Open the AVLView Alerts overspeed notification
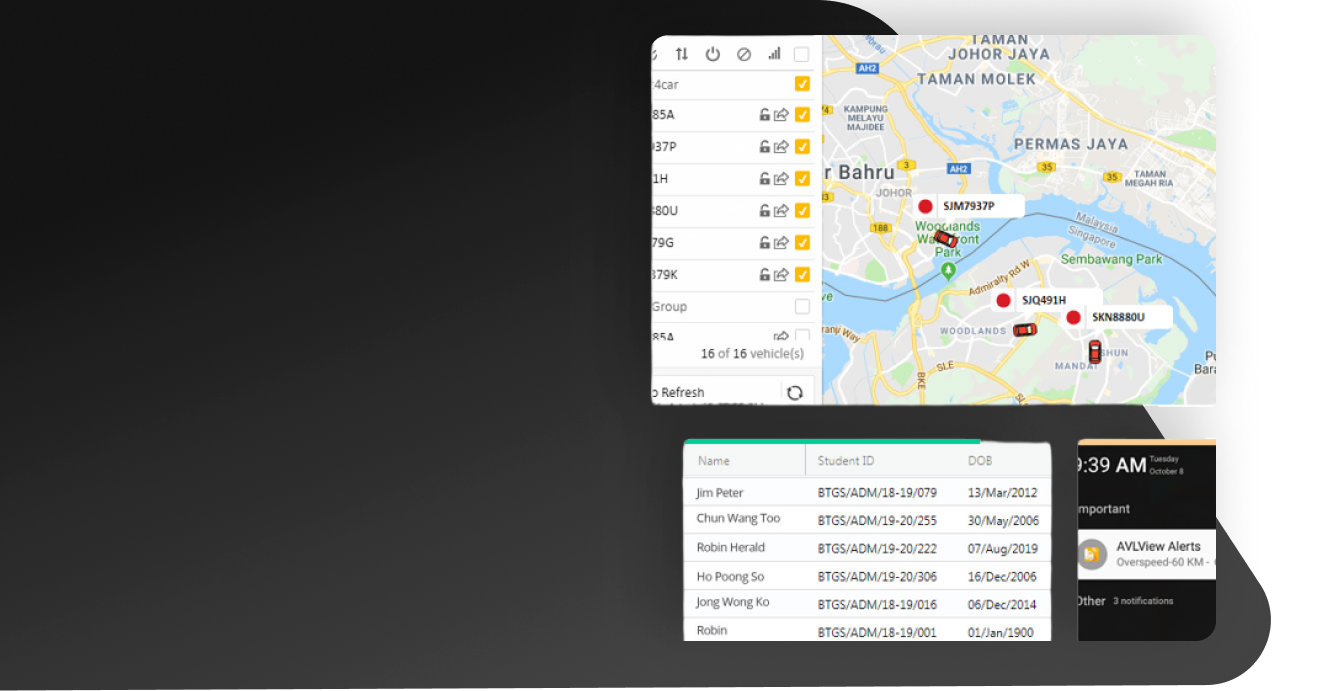This screenshot has width=1326, height=691. click(1158, 554)
